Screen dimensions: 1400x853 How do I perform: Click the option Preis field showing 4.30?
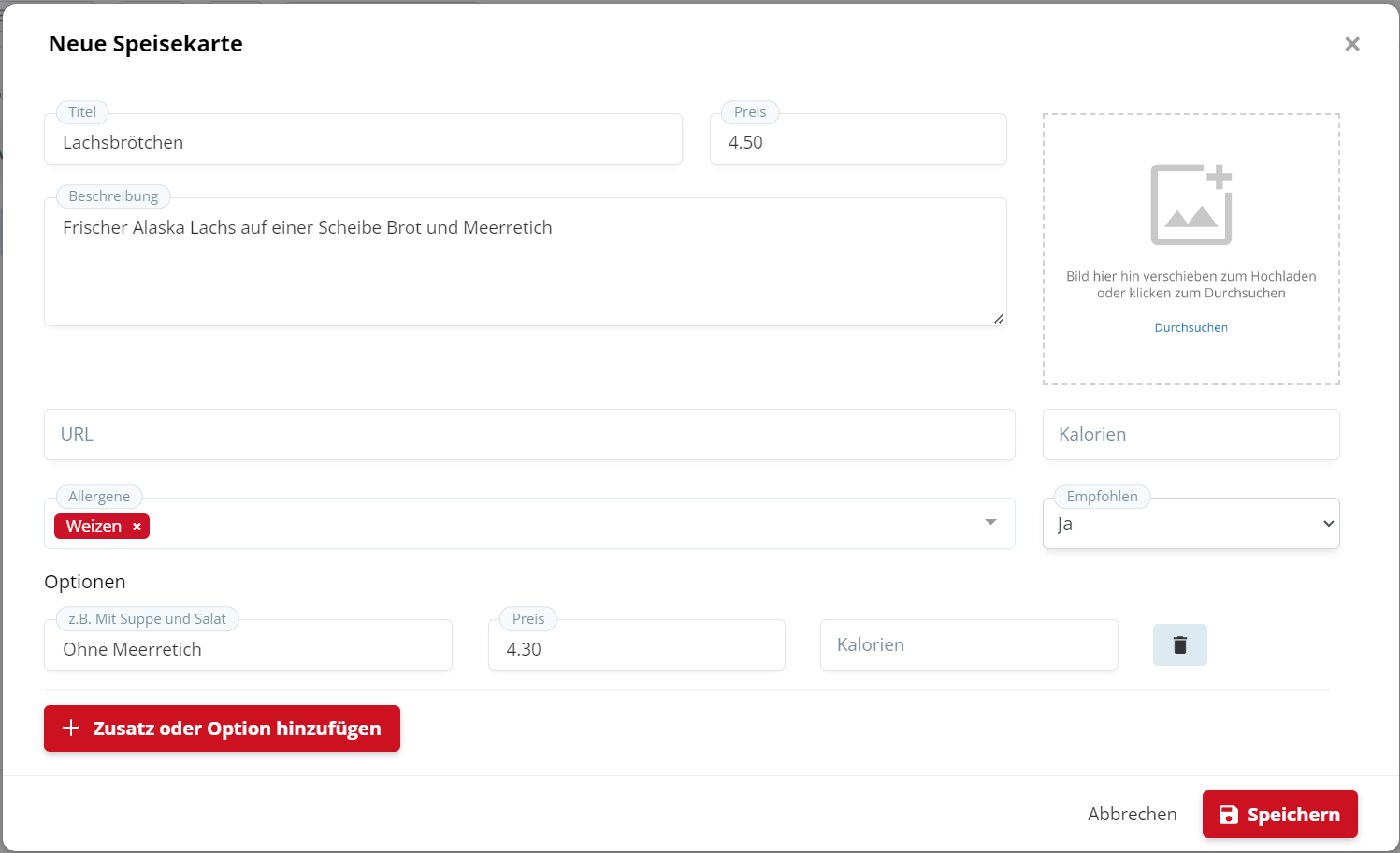pos(636,650)
